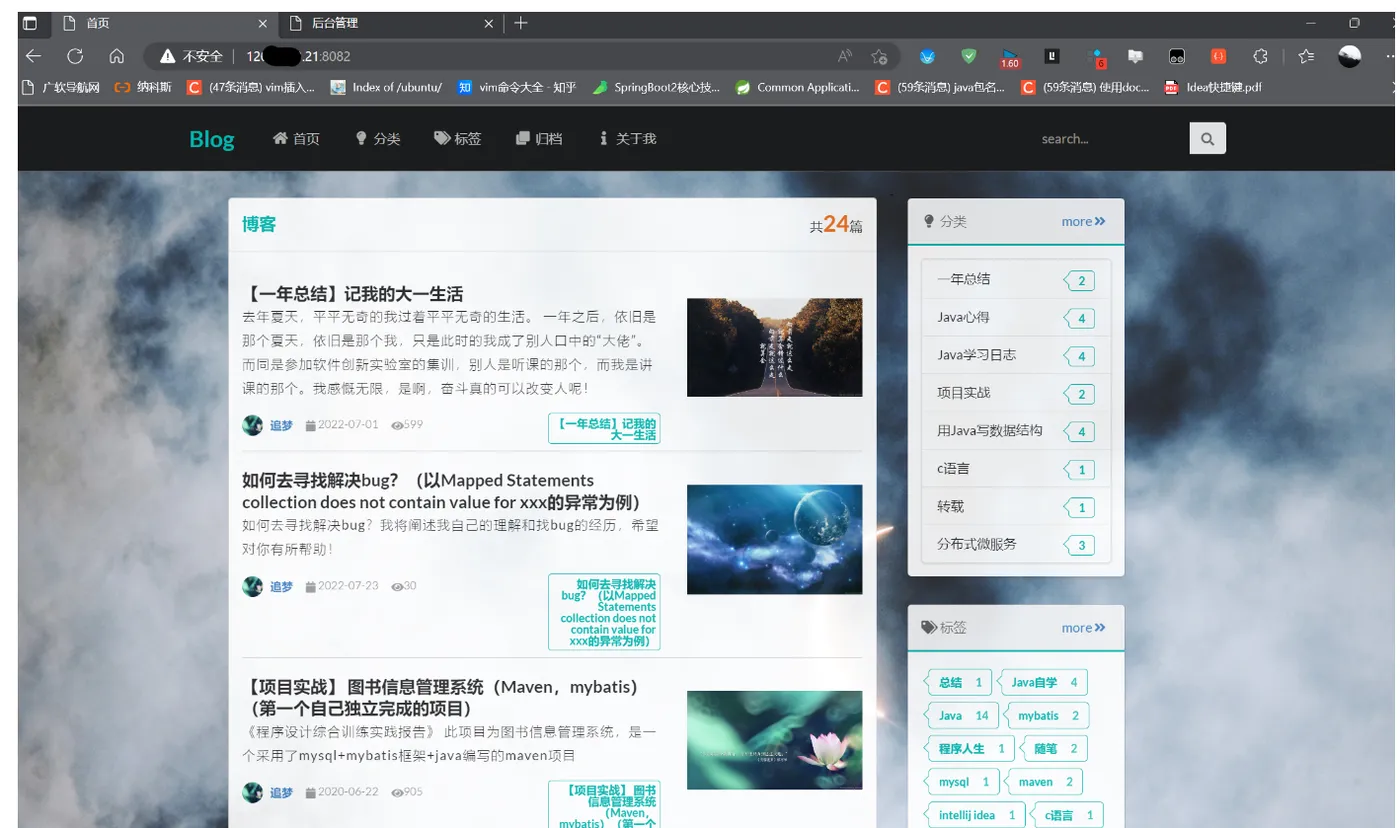Image resolution: width=1400 pixels, height=828 pixels.
Task: Select the Java学习日志 category
Action: pyautogui.click(x=1016, y=355)
